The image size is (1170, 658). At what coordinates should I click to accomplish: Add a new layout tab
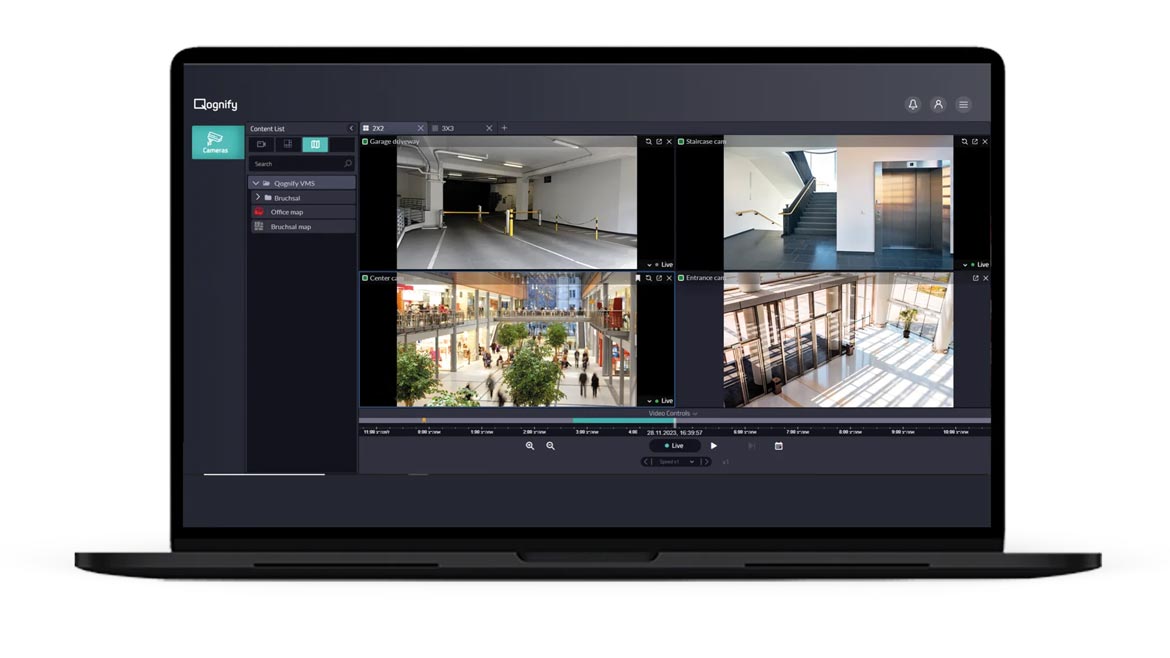point(504,128)
